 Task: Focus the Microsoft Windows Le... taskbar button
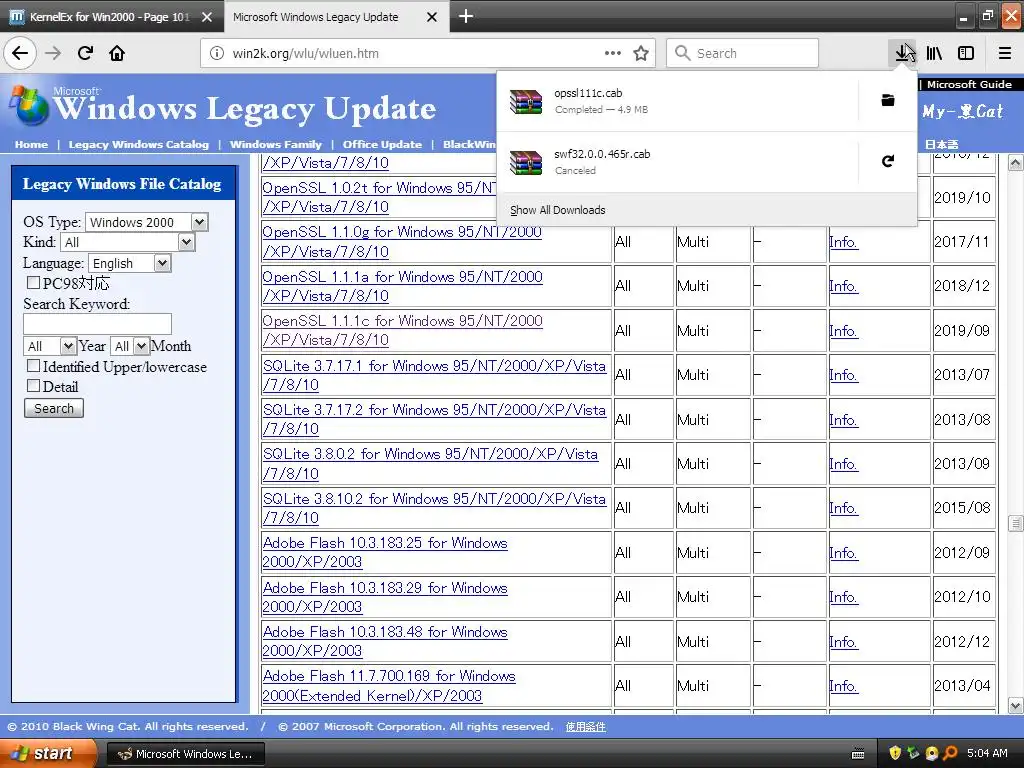point(185,754)
